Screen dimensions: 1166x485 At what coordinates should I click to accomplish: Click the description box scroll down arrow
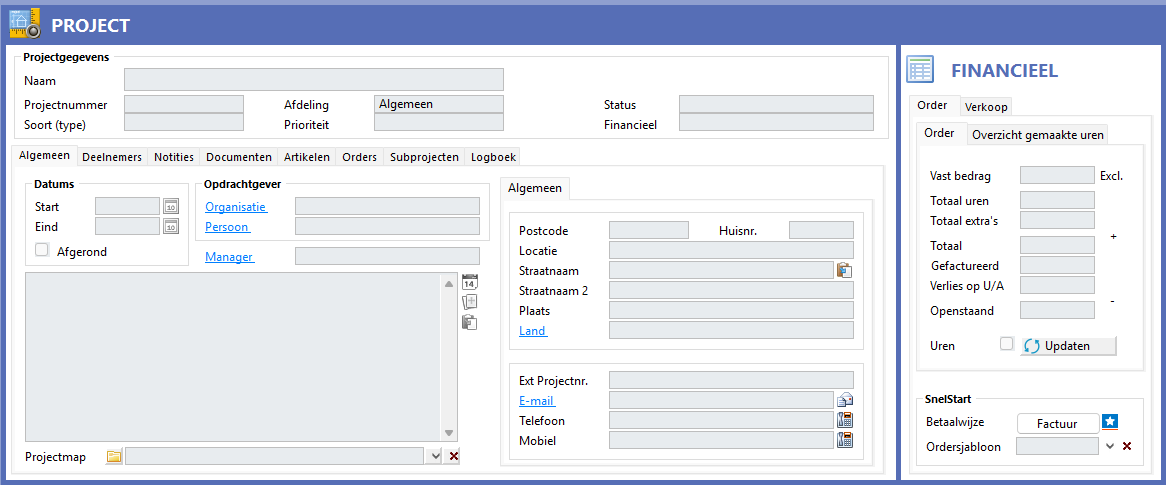449,432
